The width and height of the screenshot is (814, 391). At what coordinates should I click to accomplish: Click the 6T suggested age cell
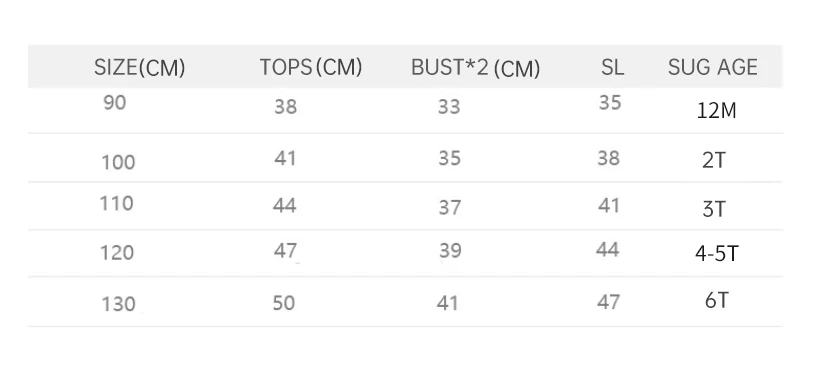point(717,301)
